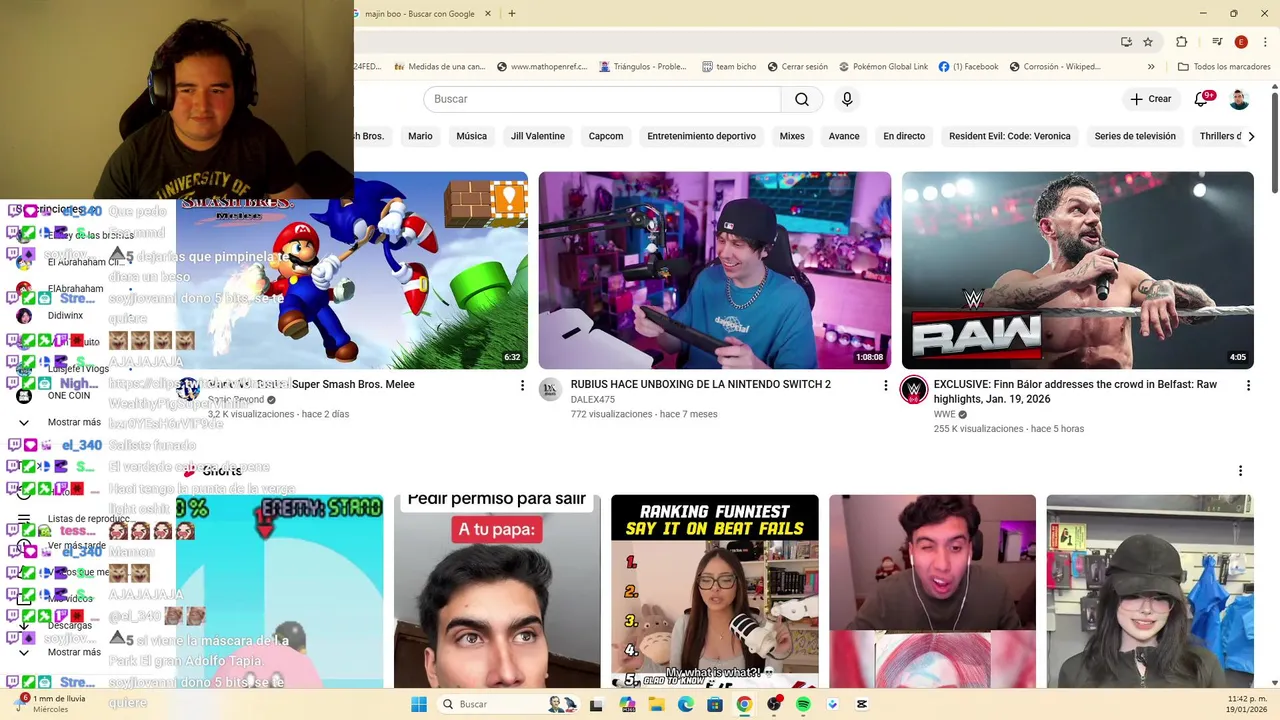Open the Pokémon Global Link bookmark
Screen dimensions: 1280x720
(883, 67)
